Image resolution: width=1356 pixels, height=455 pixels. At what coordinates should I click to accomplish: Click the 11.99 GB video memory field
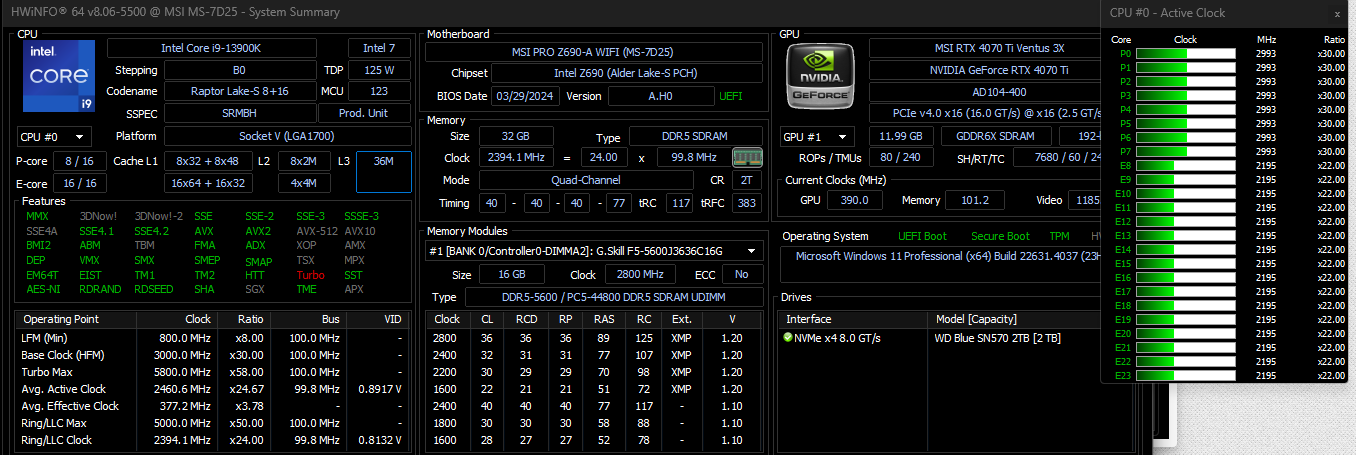click(901, 136)
